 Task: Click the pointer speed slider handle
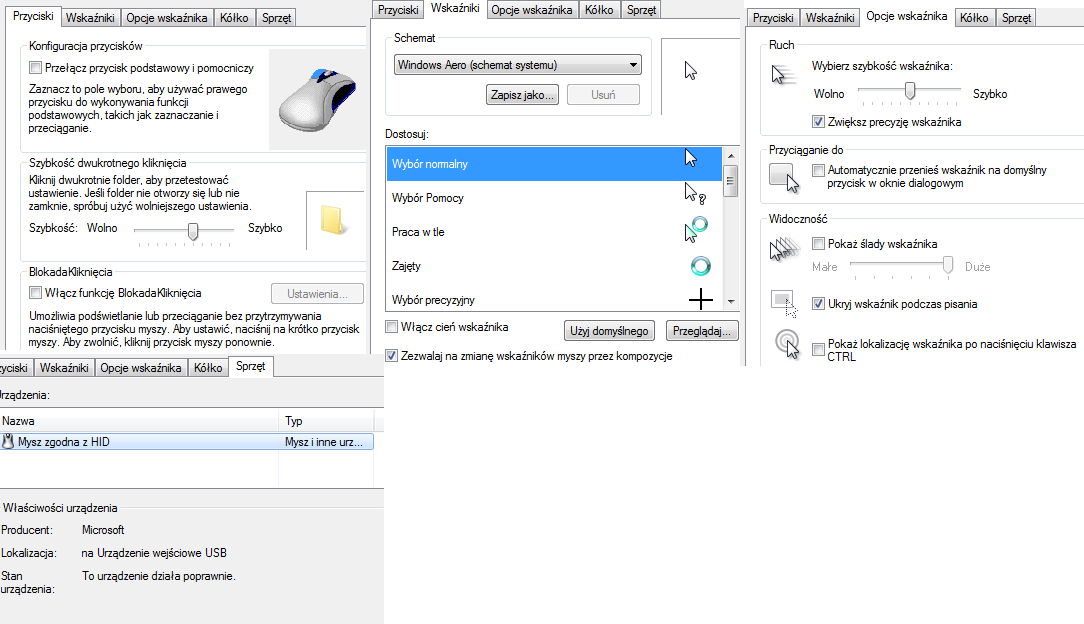click(910, 91)
